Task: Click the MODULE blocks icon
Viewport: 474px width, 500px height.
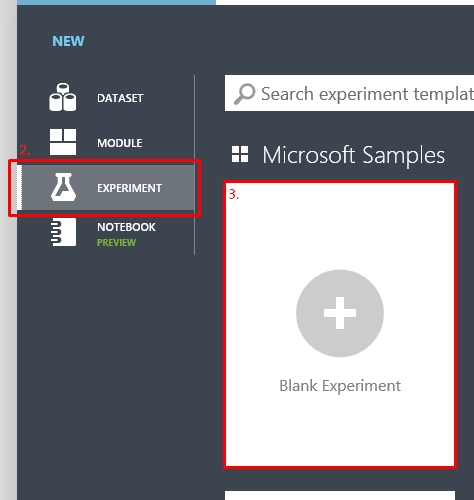Action: [x=63, y=142]
